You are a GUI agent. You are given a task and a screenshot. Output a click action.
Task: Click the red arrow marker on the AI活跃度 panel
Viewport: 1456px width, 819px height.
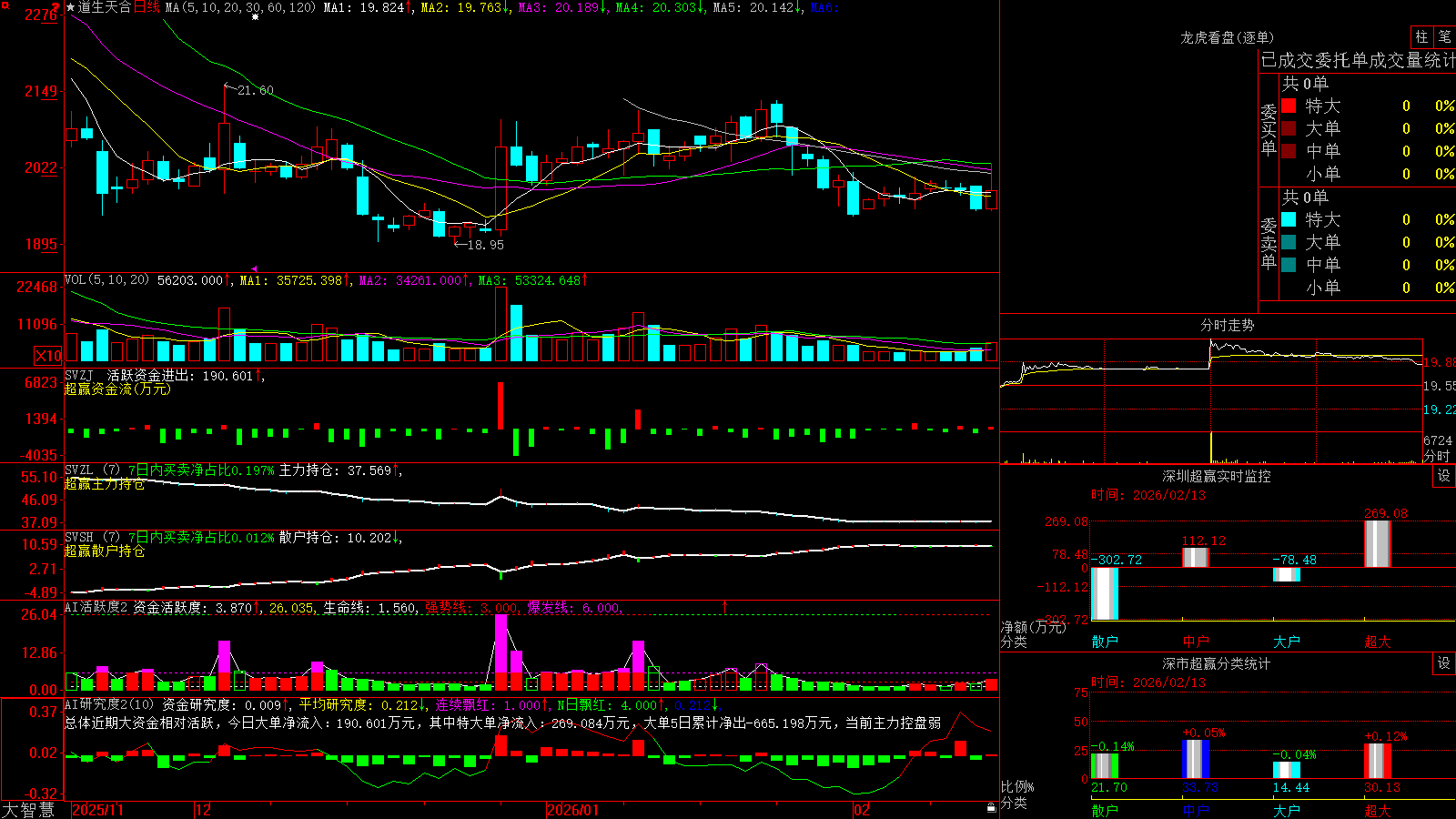pos(725,606)
